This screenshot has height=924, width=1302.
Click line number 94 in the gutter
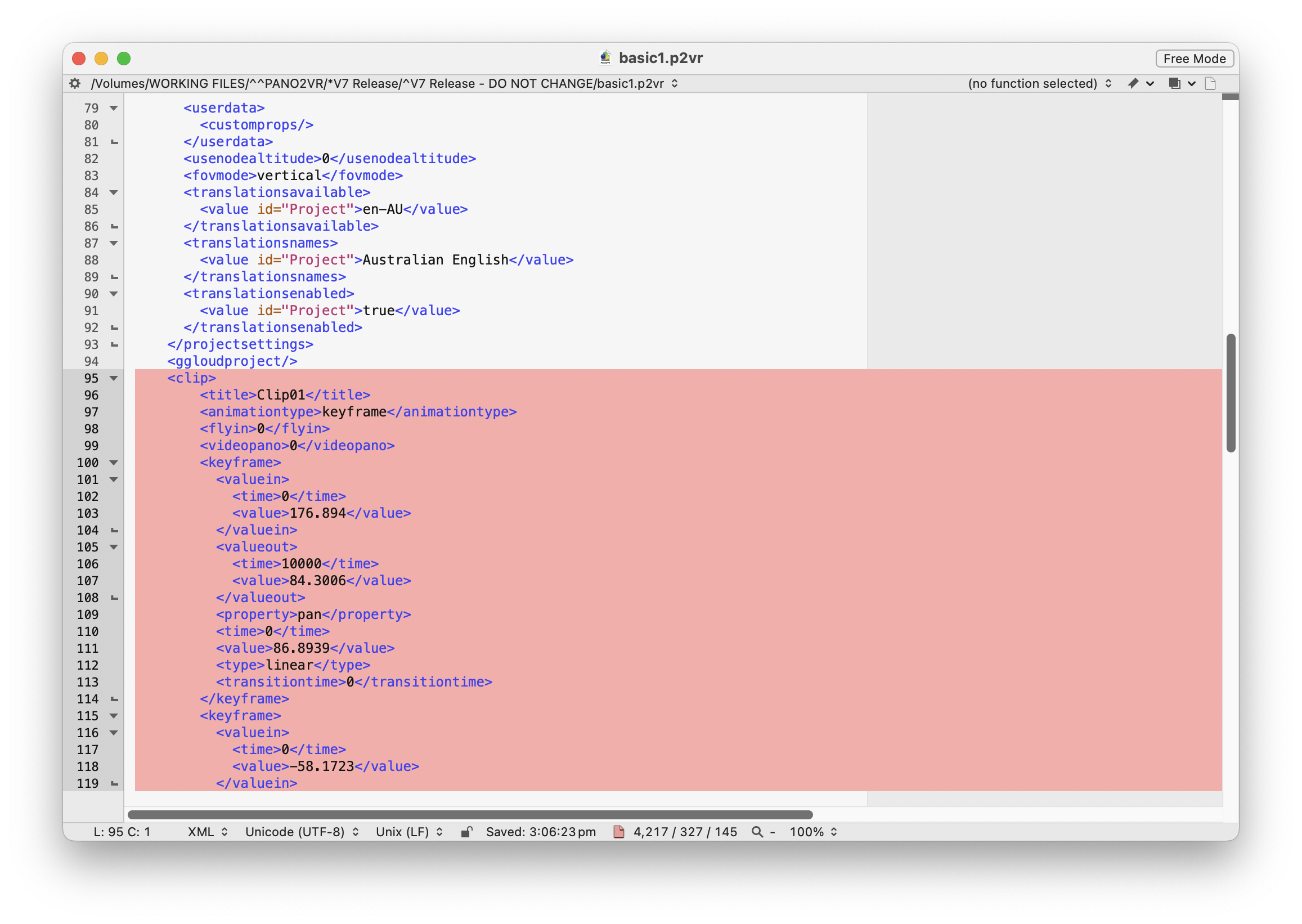tap(91, 362)
